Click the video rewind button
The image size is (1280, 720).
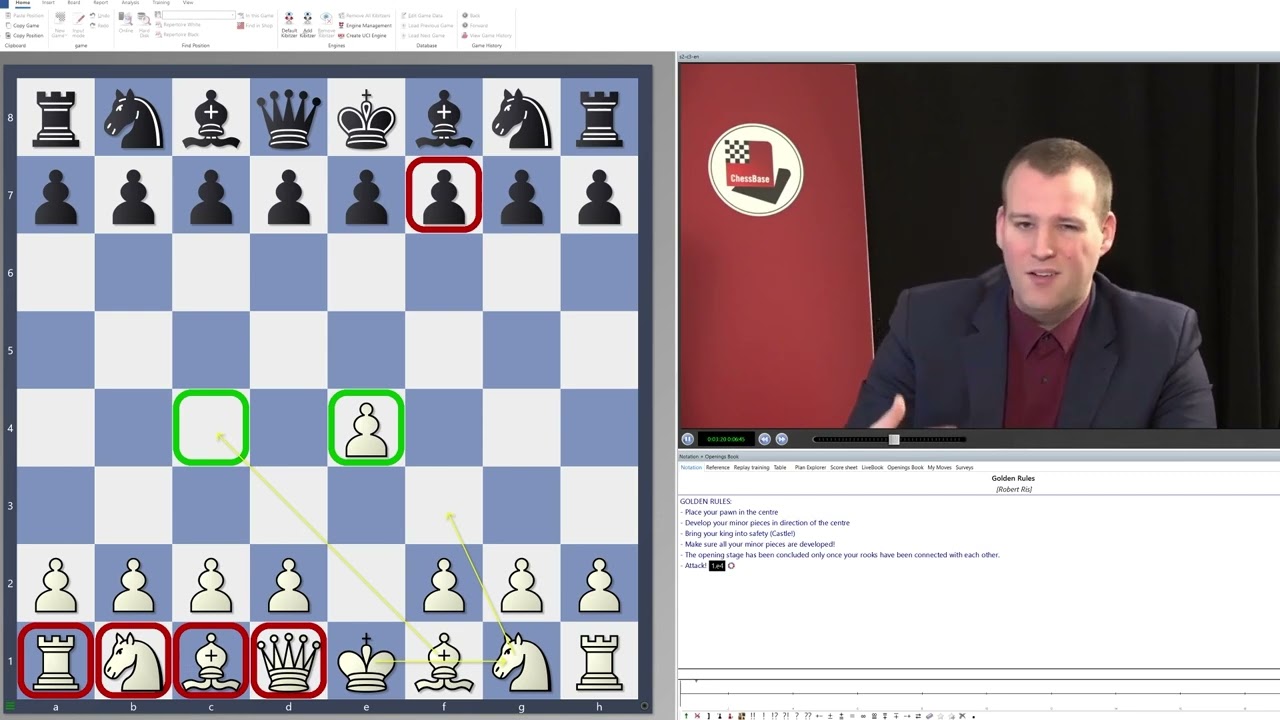tap(764, 439)
